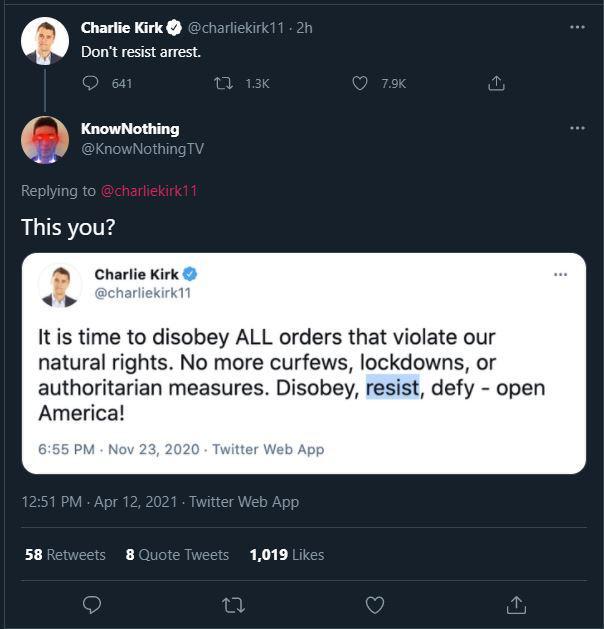Share Charlie Kirk's top tweet
The height and width of the screenshot is (629, 604).
pyautogui.click(x=496, y=84)
